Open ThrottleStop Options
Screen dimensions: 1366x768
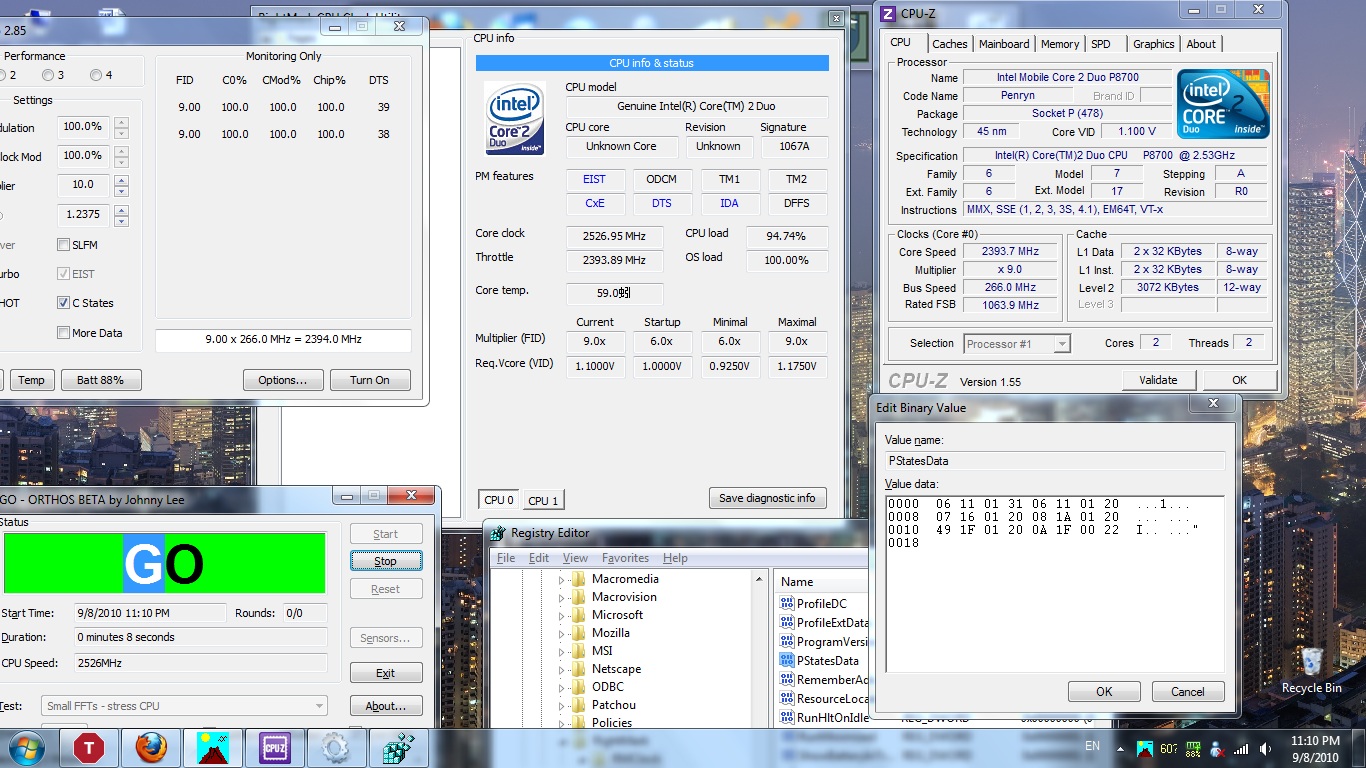tap(283, 380)
